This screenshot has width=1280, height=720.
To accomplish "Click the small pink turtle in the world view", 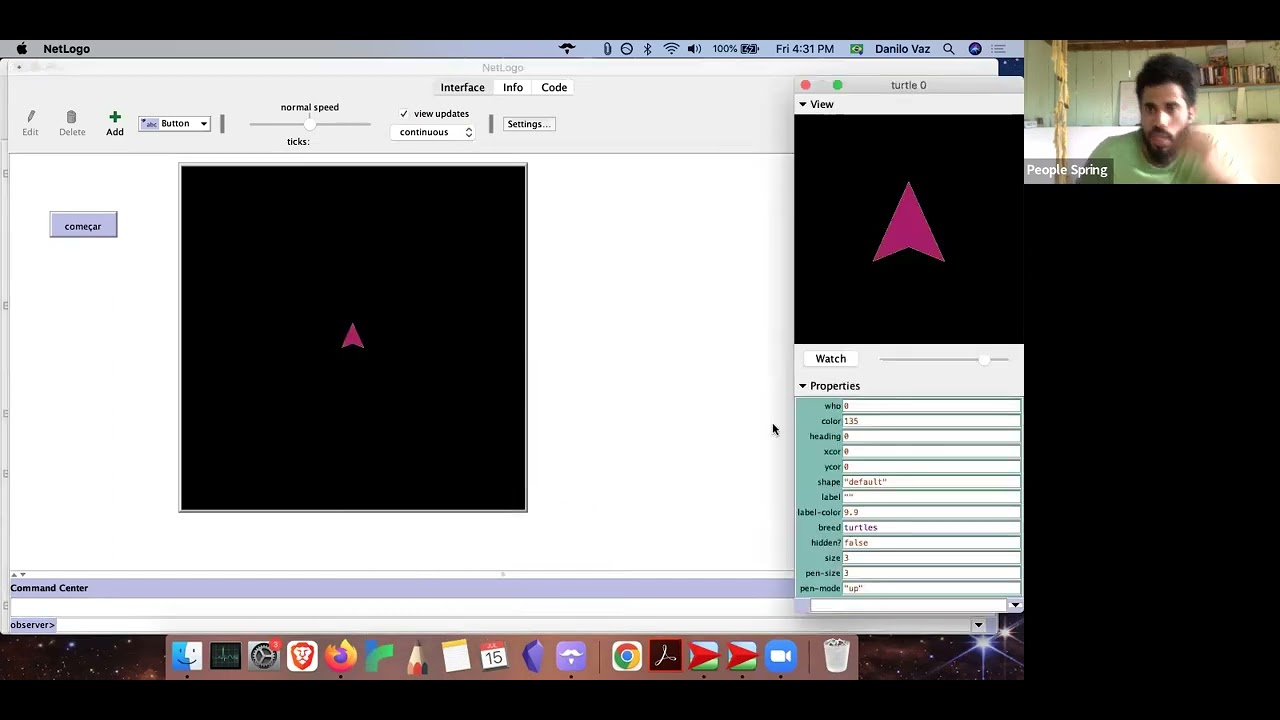I will (352, 336).
